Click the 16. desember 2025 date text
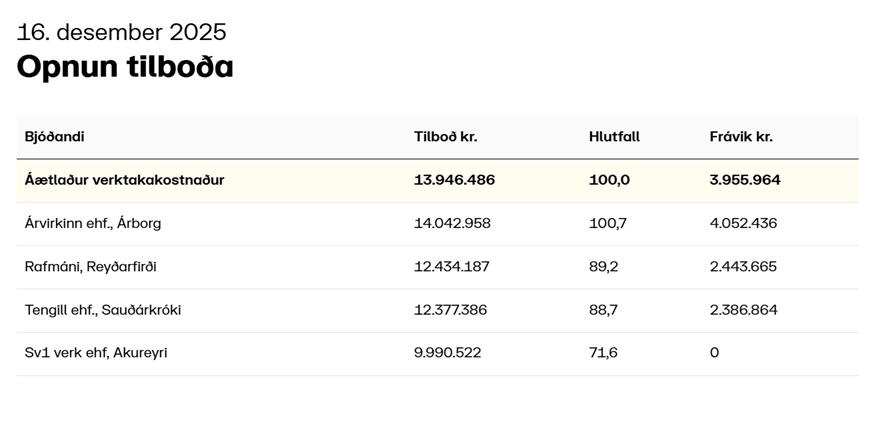 tap(121, 32)
